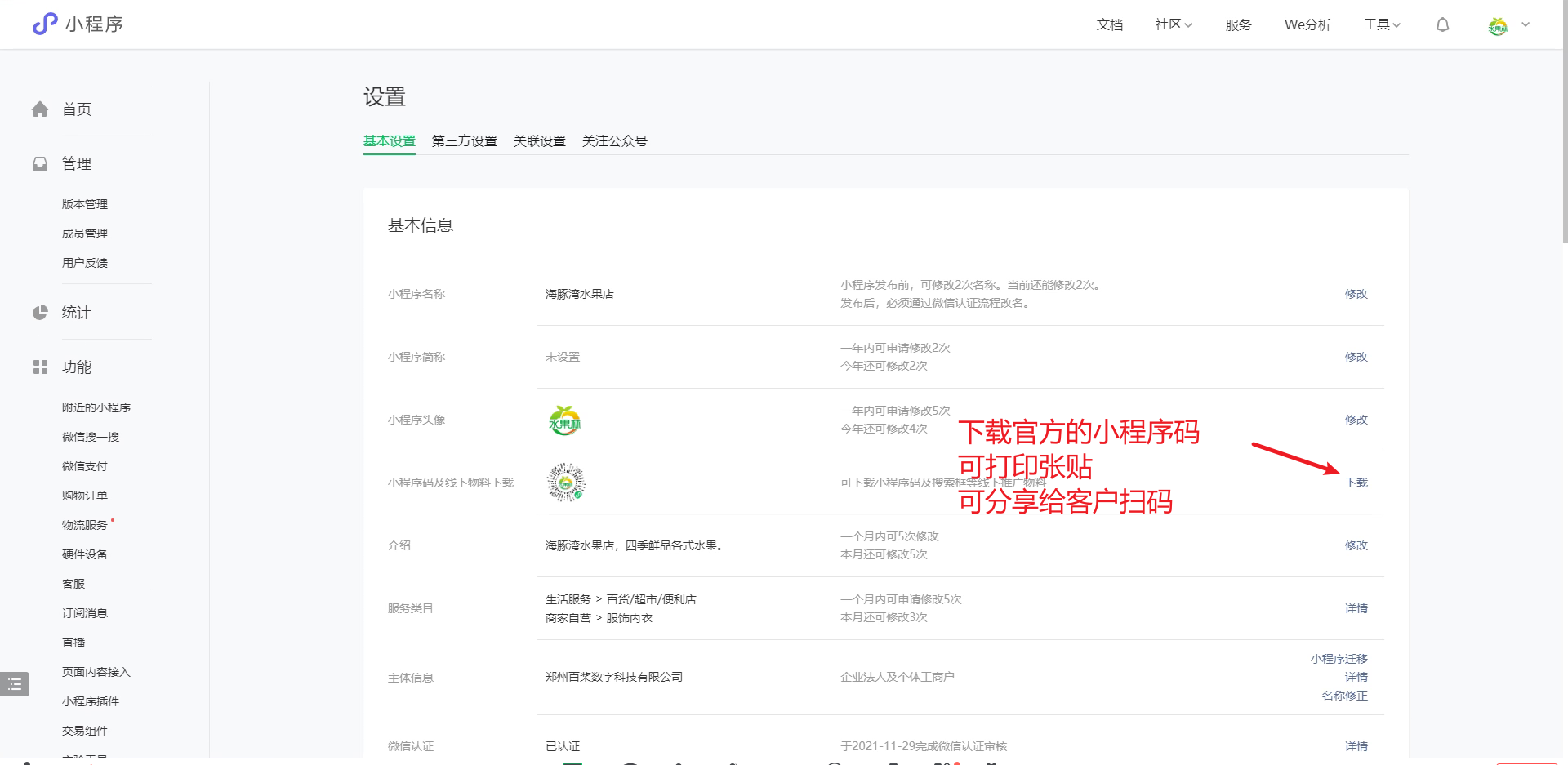Click the account avatar in header
Viewport: 1568px width, 765px height.
pyautogui.click(x=1498, y=25)
